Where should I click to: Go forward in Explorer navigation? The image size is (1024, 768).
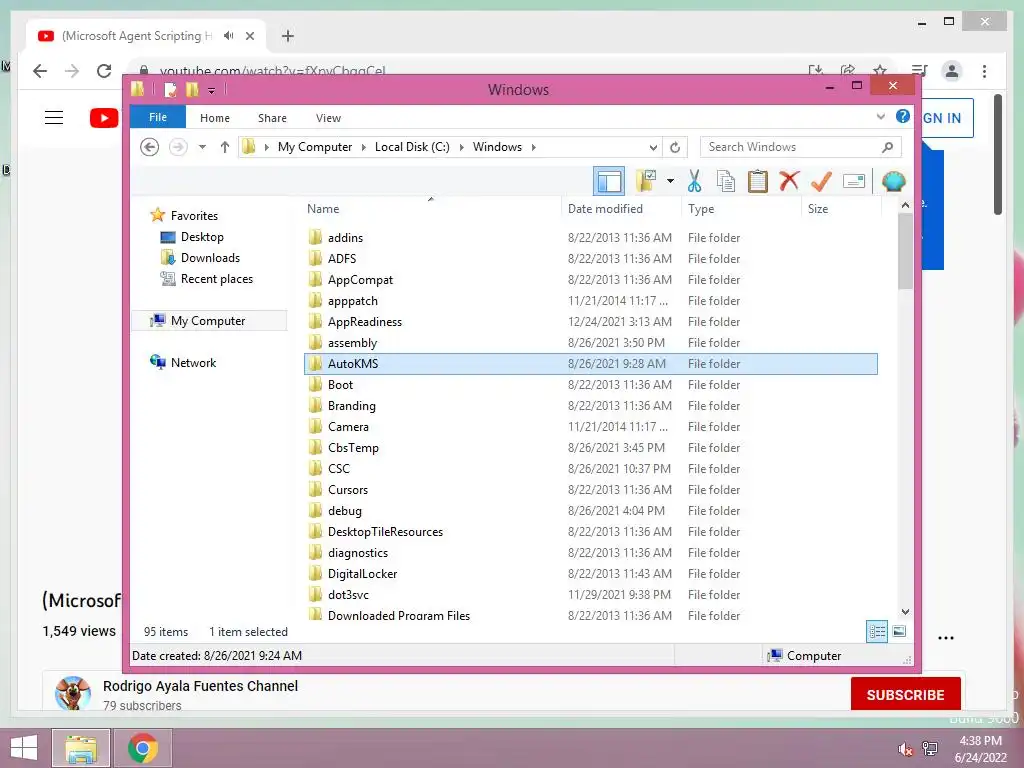tap(178, 147)
